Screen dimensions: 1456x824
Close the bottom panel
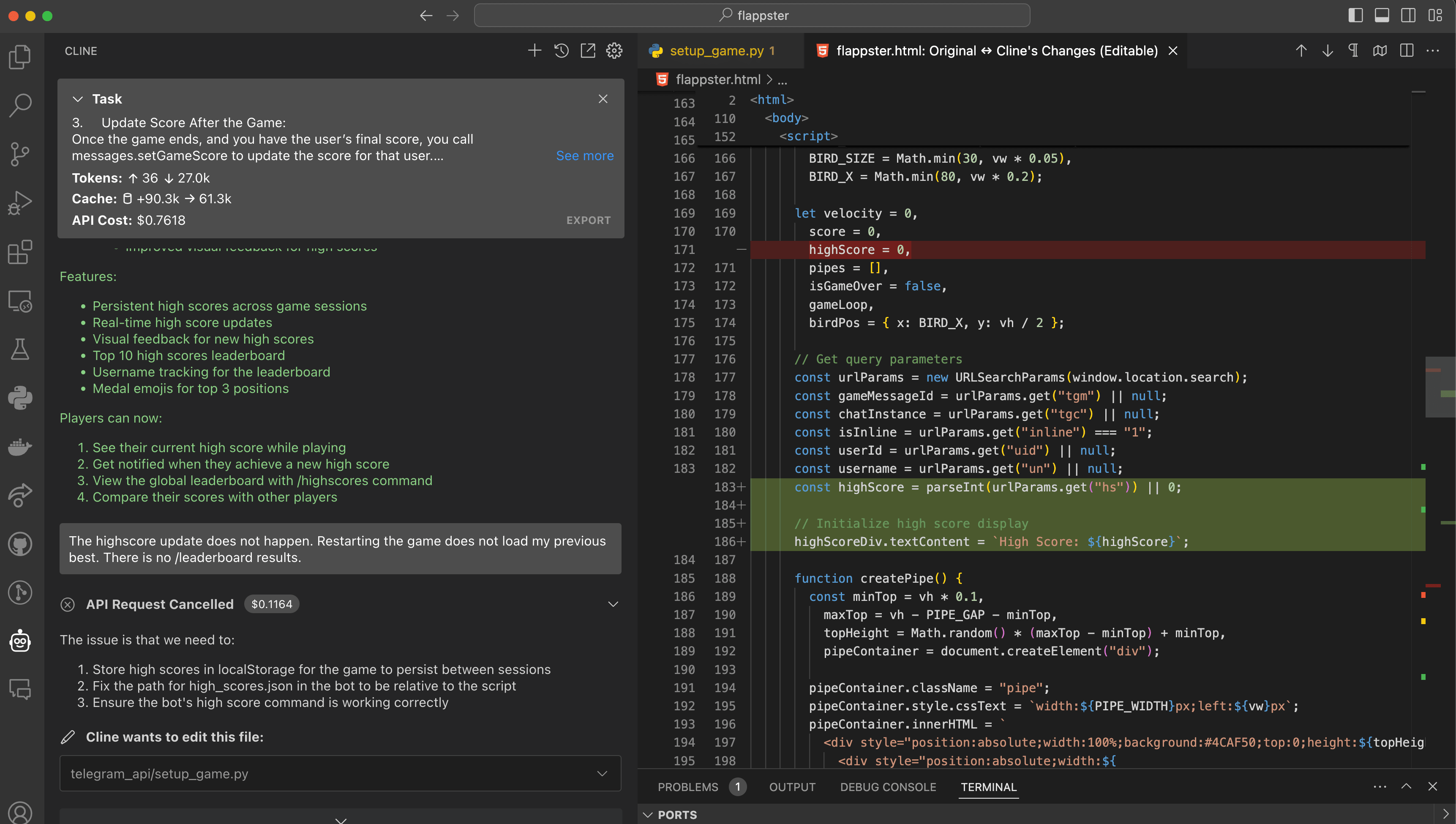point(1433,787)
